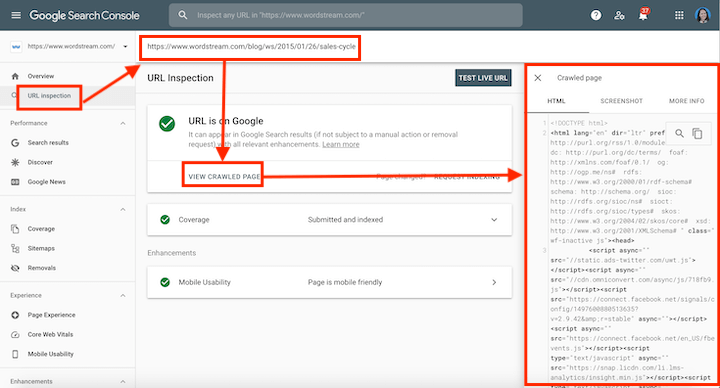Open the Discover report

tap(40, 162)
